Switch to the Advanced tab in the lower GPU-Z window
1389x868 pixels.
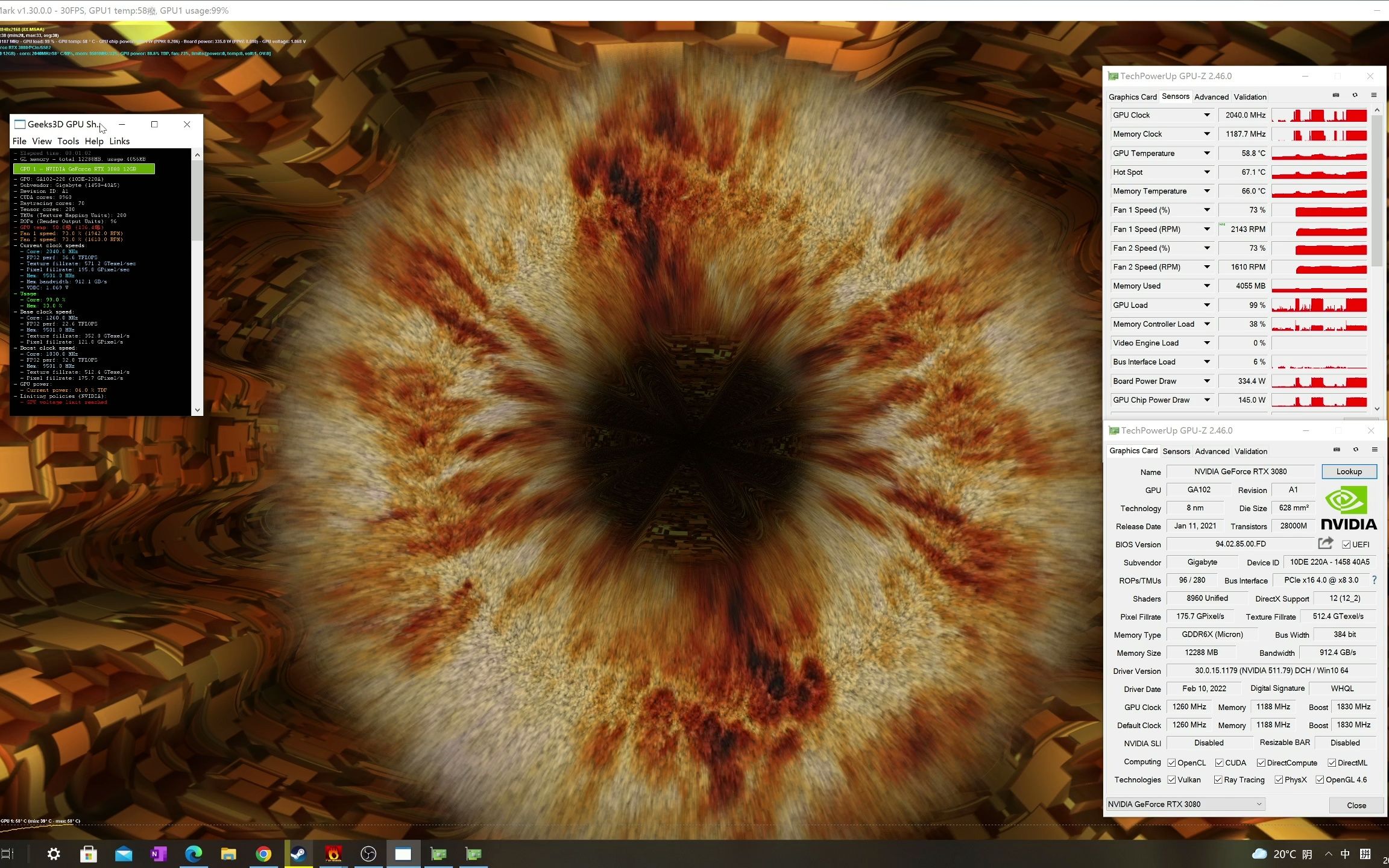(x=1212, y=451)
